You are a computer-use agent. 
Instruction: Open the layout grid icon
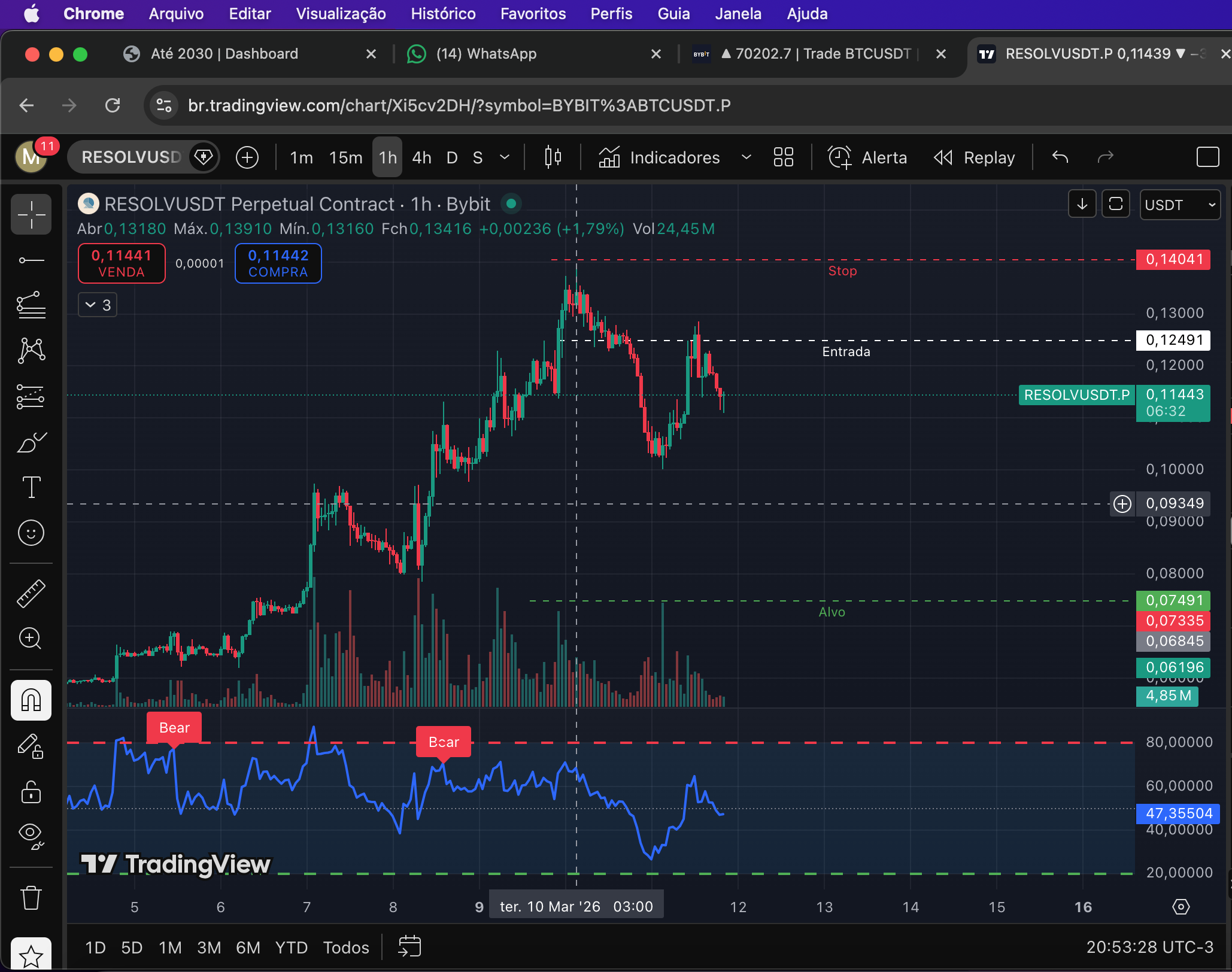(783, 157)
